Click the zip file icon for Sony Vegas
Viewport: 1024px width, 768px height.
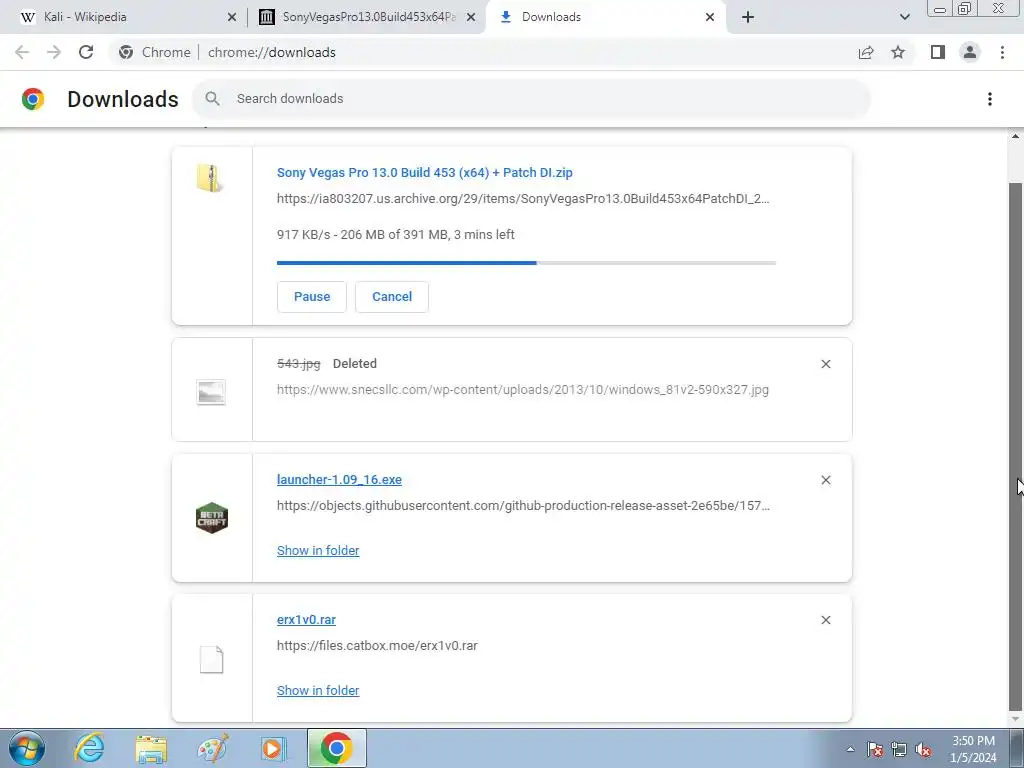pos(210,178)
